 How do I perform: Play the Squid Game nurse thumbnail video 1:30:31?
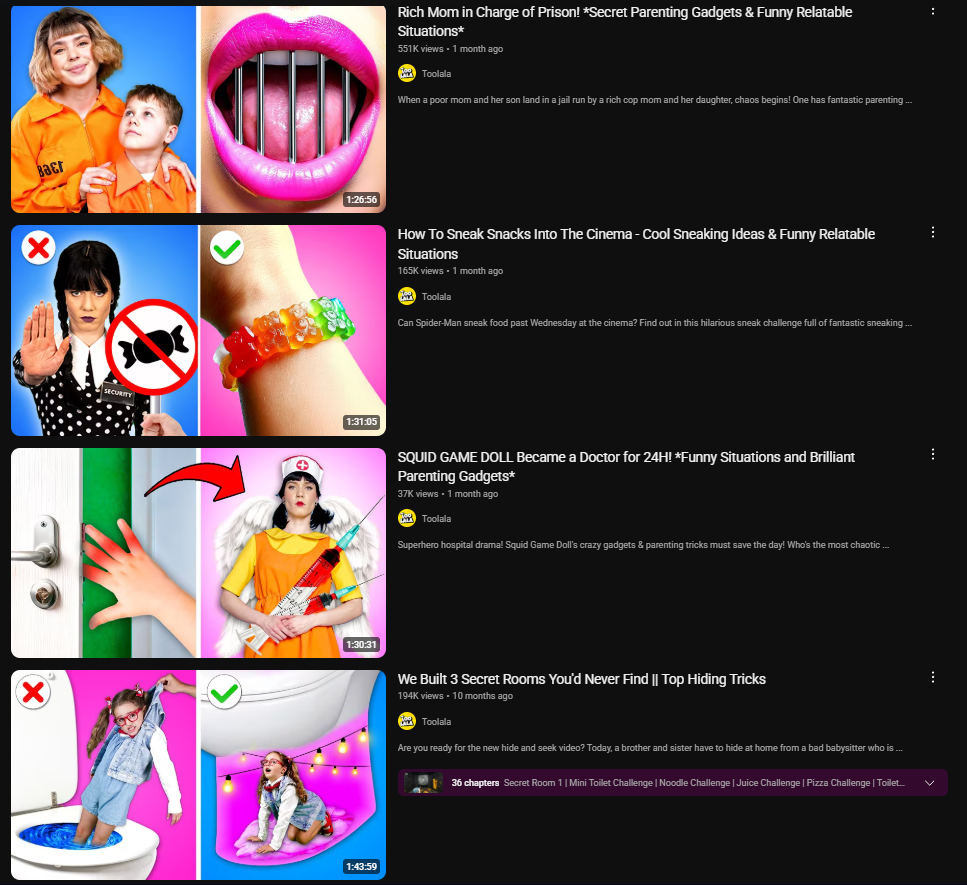tap(198, 553)
